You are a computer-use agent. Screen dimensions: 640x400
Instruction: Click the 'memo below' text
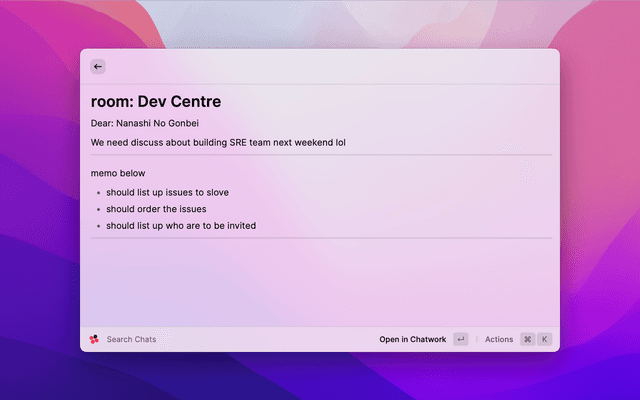[118, 173]
